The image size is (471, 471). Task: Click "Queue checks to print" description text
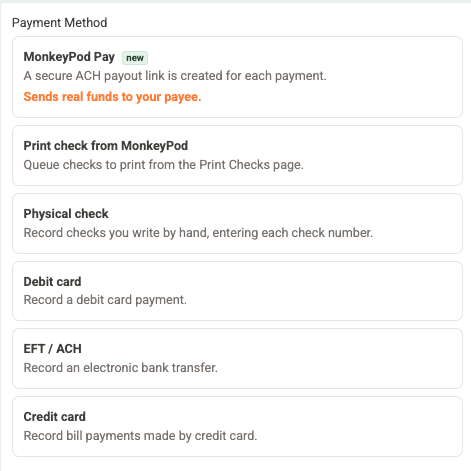163,165
